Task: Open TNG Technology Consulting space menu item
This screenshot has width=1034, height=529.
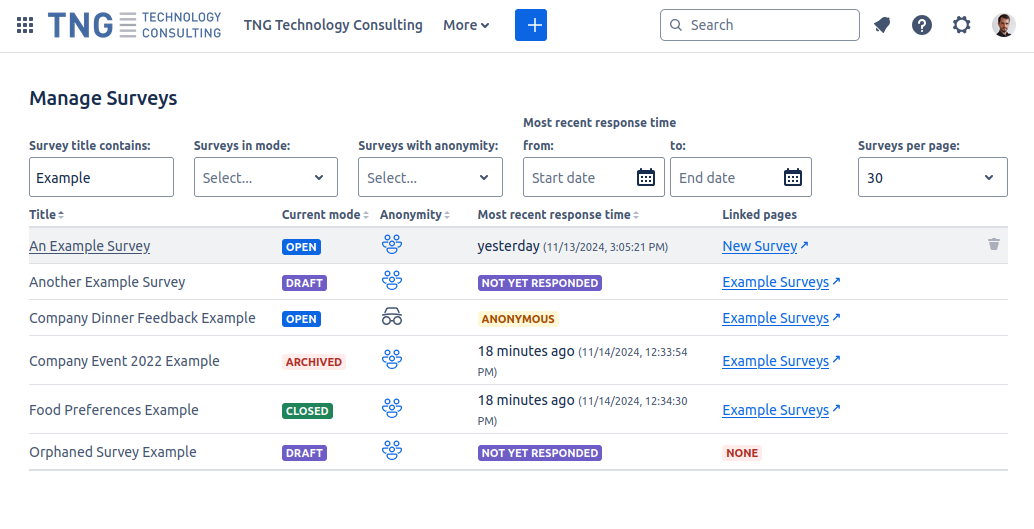Action: (x=333, y=25)
